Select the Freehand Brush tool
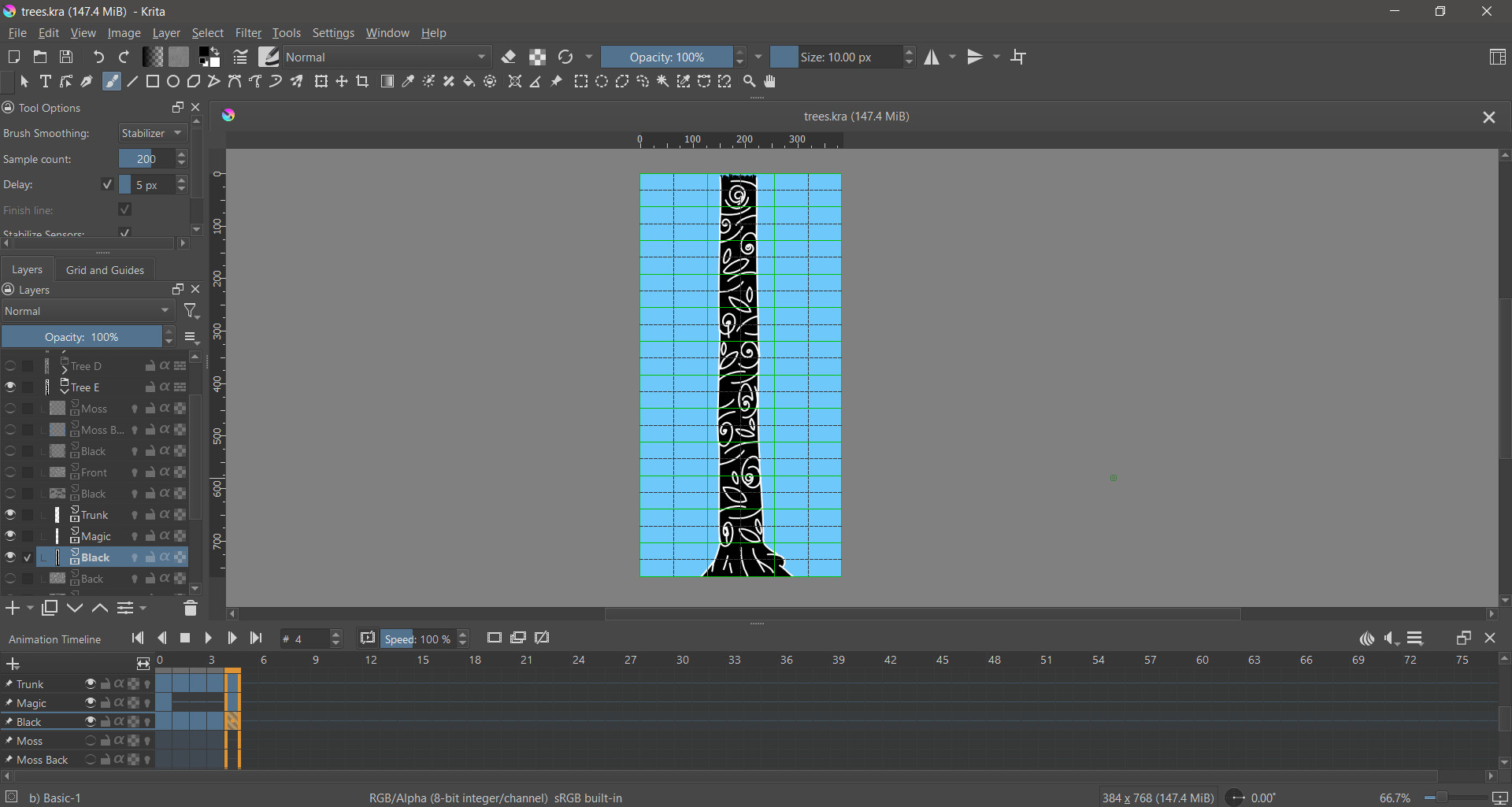 [112, 82]
